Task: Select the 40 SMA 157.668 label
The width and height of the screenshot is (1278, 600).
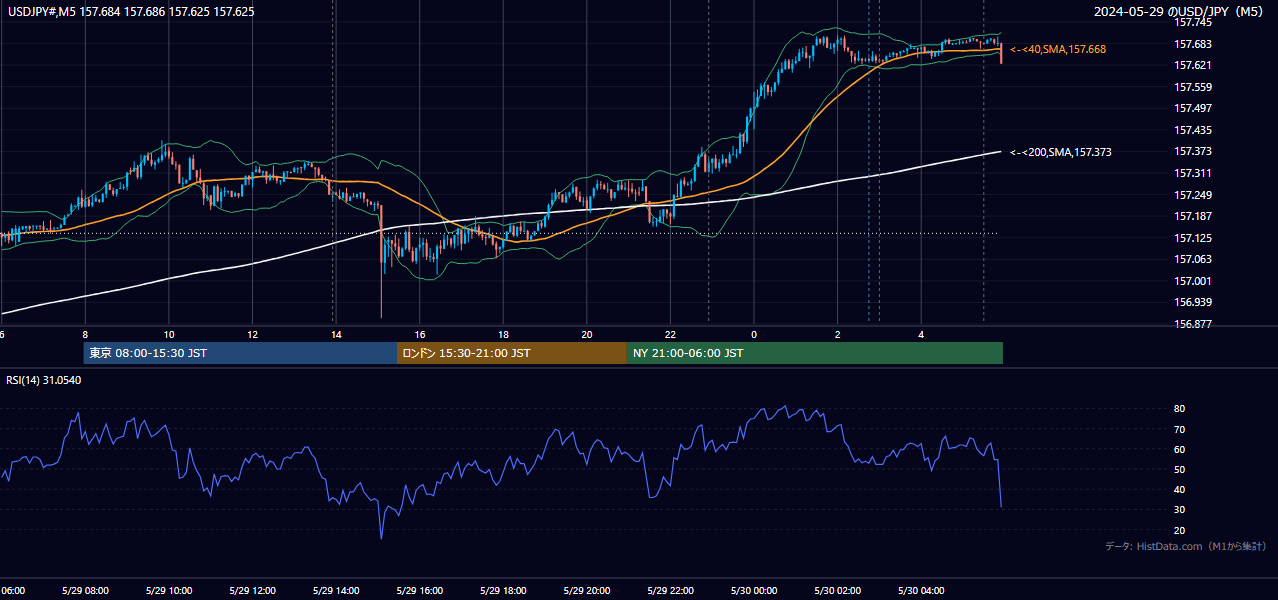Action: pyautogui.click(x=1058, y=49)
